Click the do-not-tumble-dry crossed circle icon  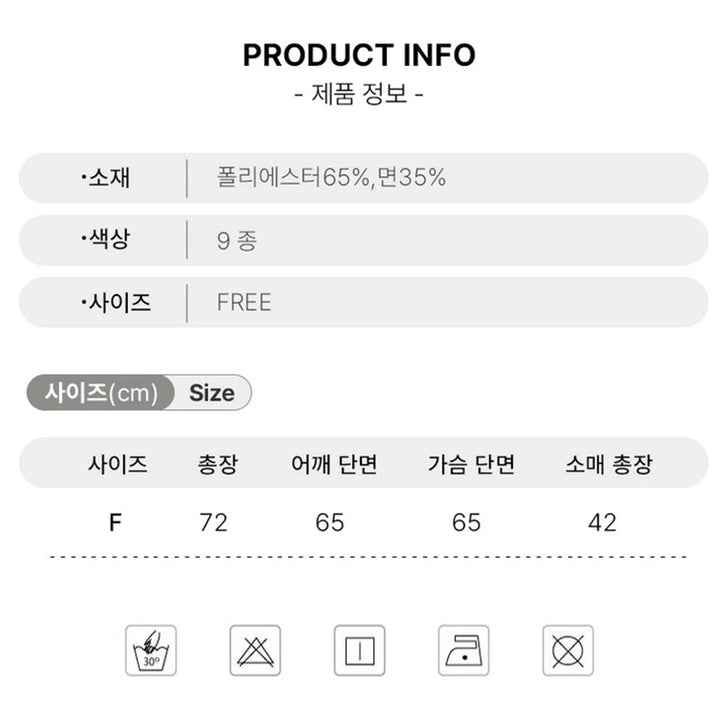point(568,650)
